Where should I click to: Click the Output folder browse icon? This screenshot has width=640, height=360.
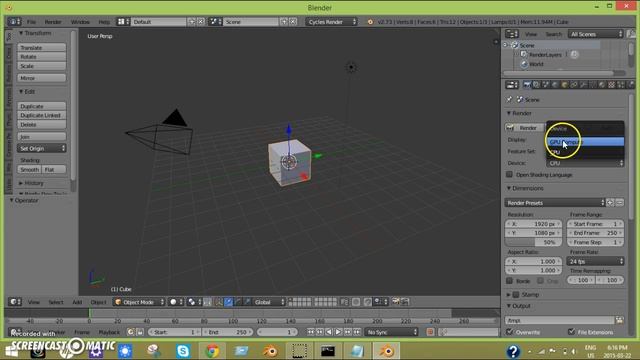pos(619,320)
